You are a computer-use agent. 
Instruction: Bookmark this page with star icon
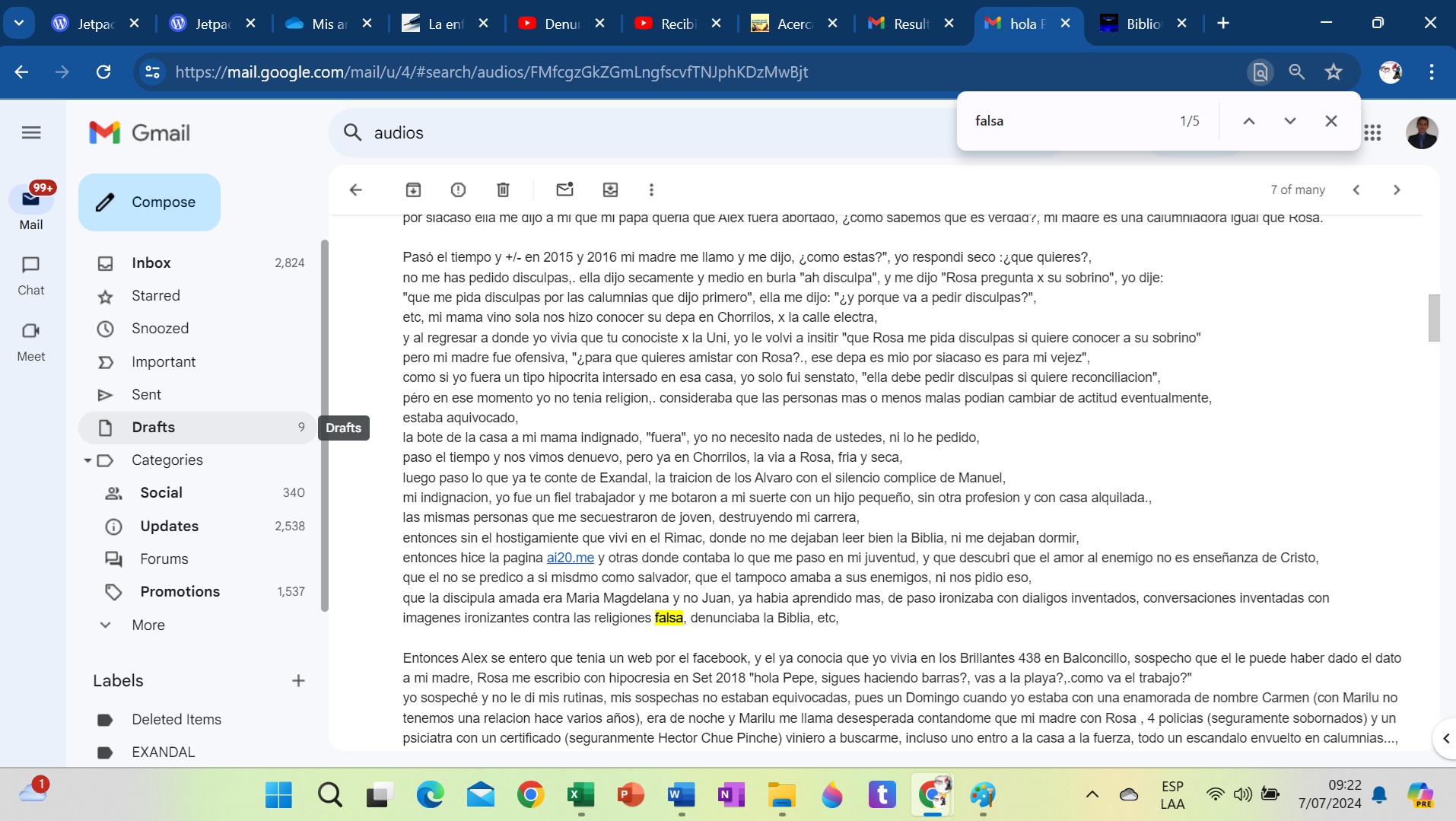coord(1334,72)
